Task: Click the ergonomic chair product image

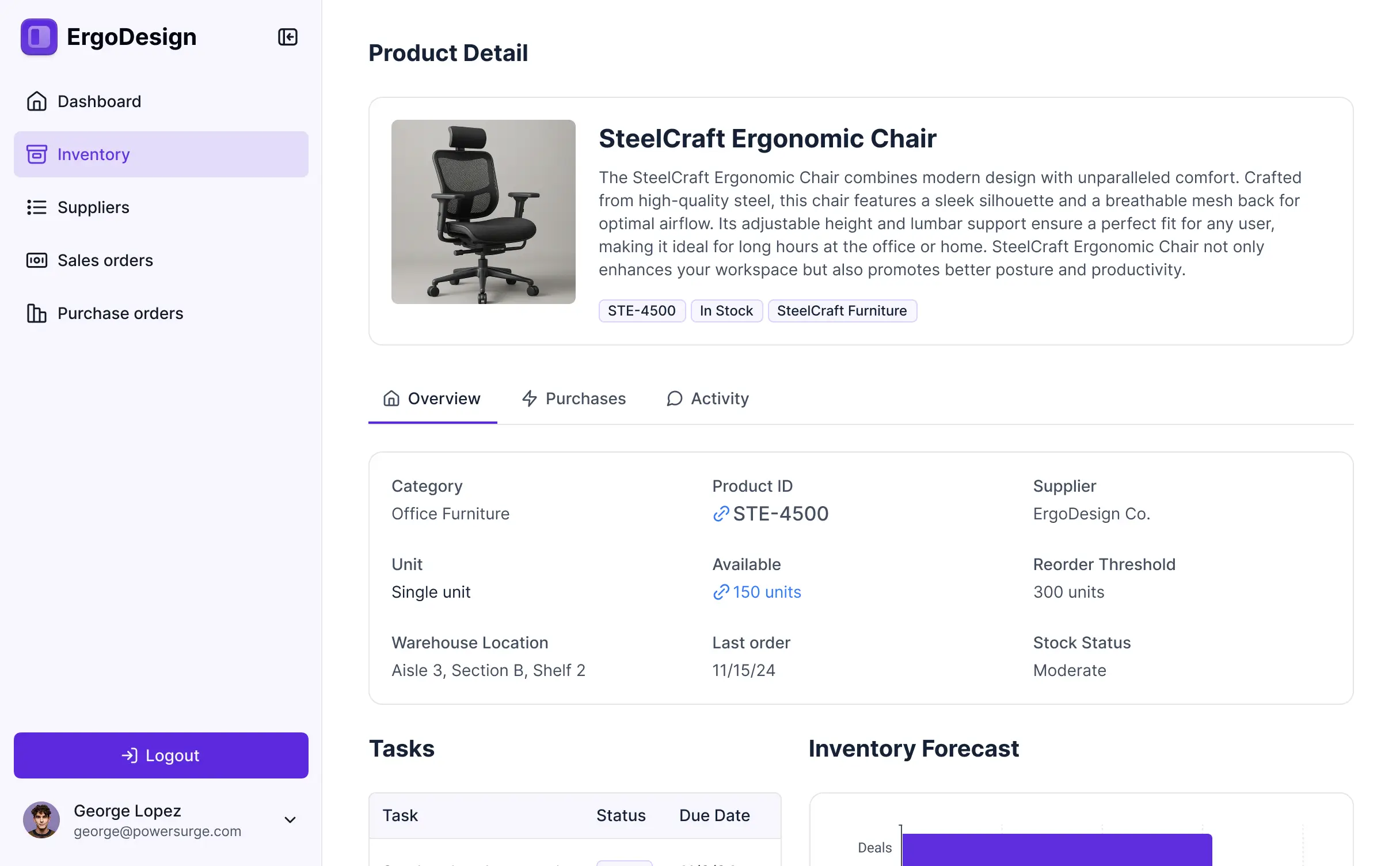Action: tap(483, 212)
